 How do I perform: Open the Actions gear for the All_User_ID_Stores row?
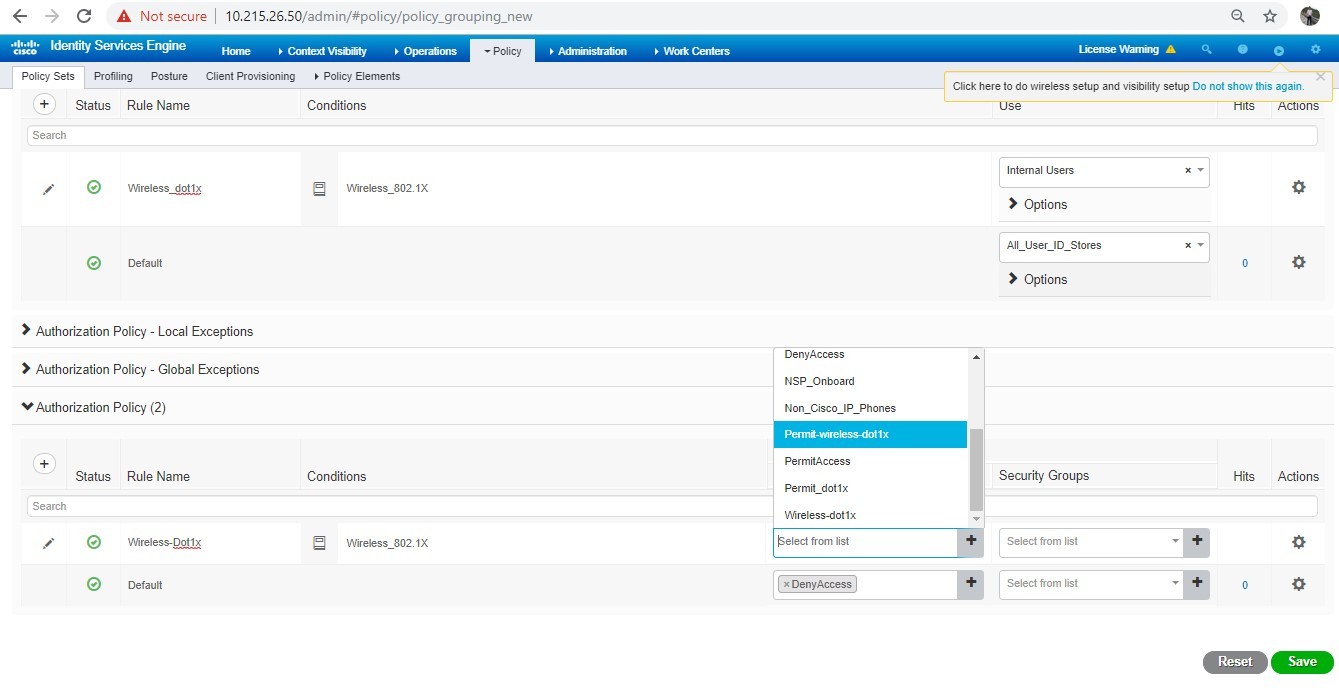point(1298,262)
